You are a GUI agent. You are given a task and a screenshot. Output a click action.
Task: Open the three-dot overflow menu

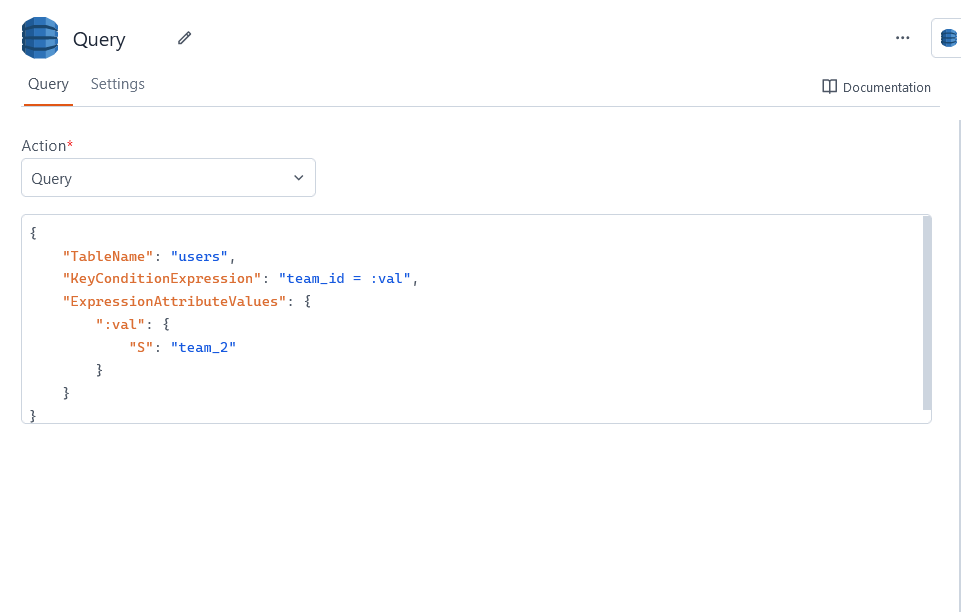pyautogui.click(x=902, y=37)
